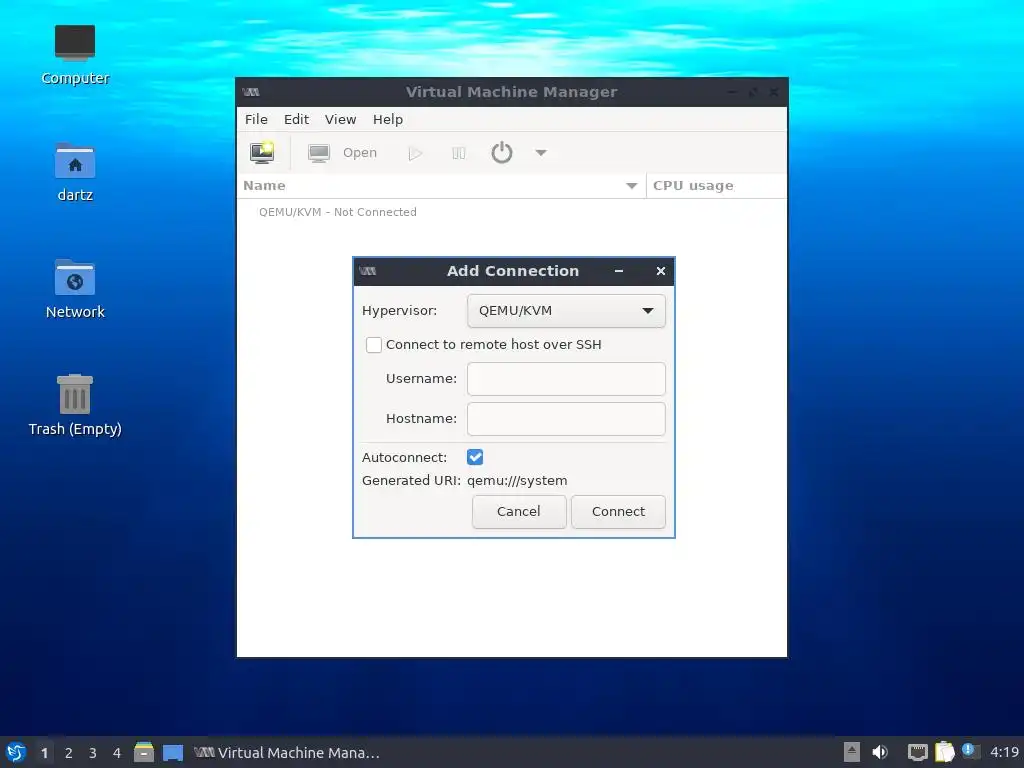Click the Virtual Machine Manager window icon

(x=251, y=92)
